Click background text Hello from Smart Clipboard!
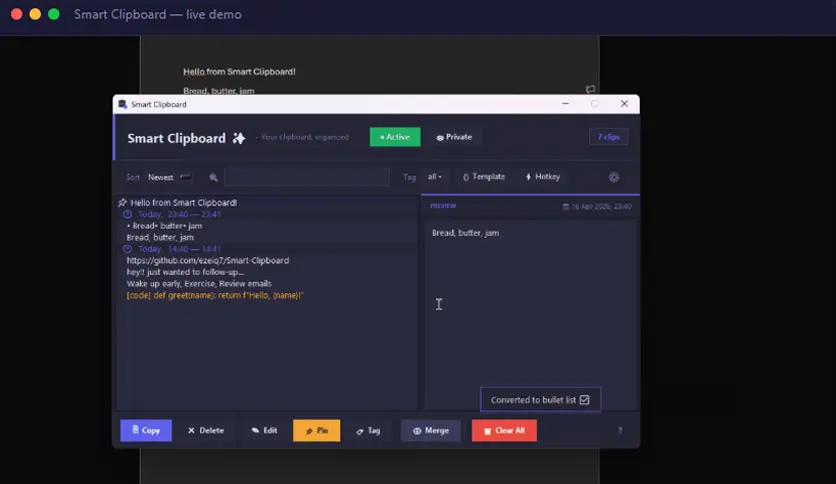 click(x=239, y=71)
